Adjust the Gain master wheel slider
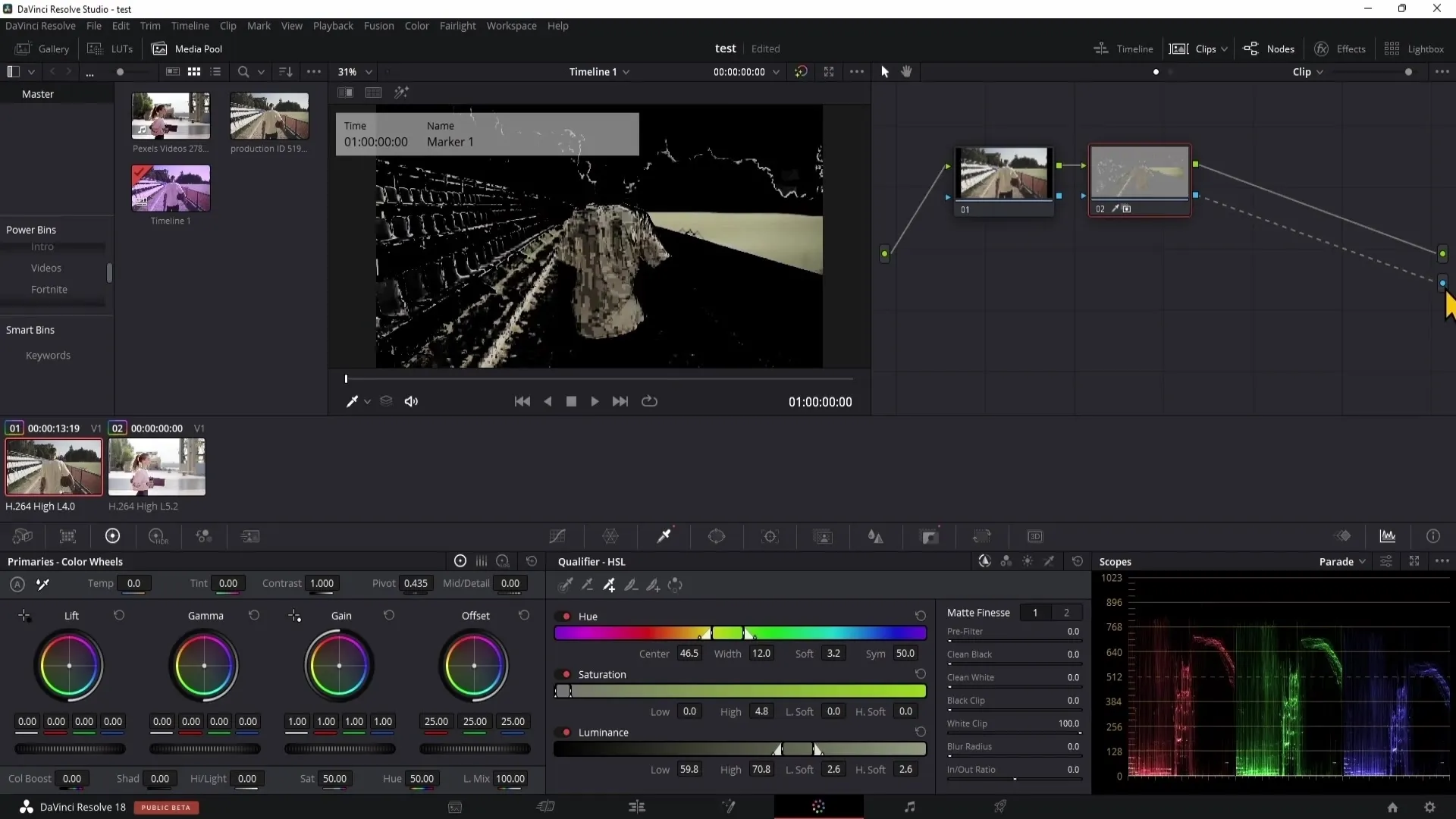The width and height of the screenshot is (1456, 819). point(340,749)
